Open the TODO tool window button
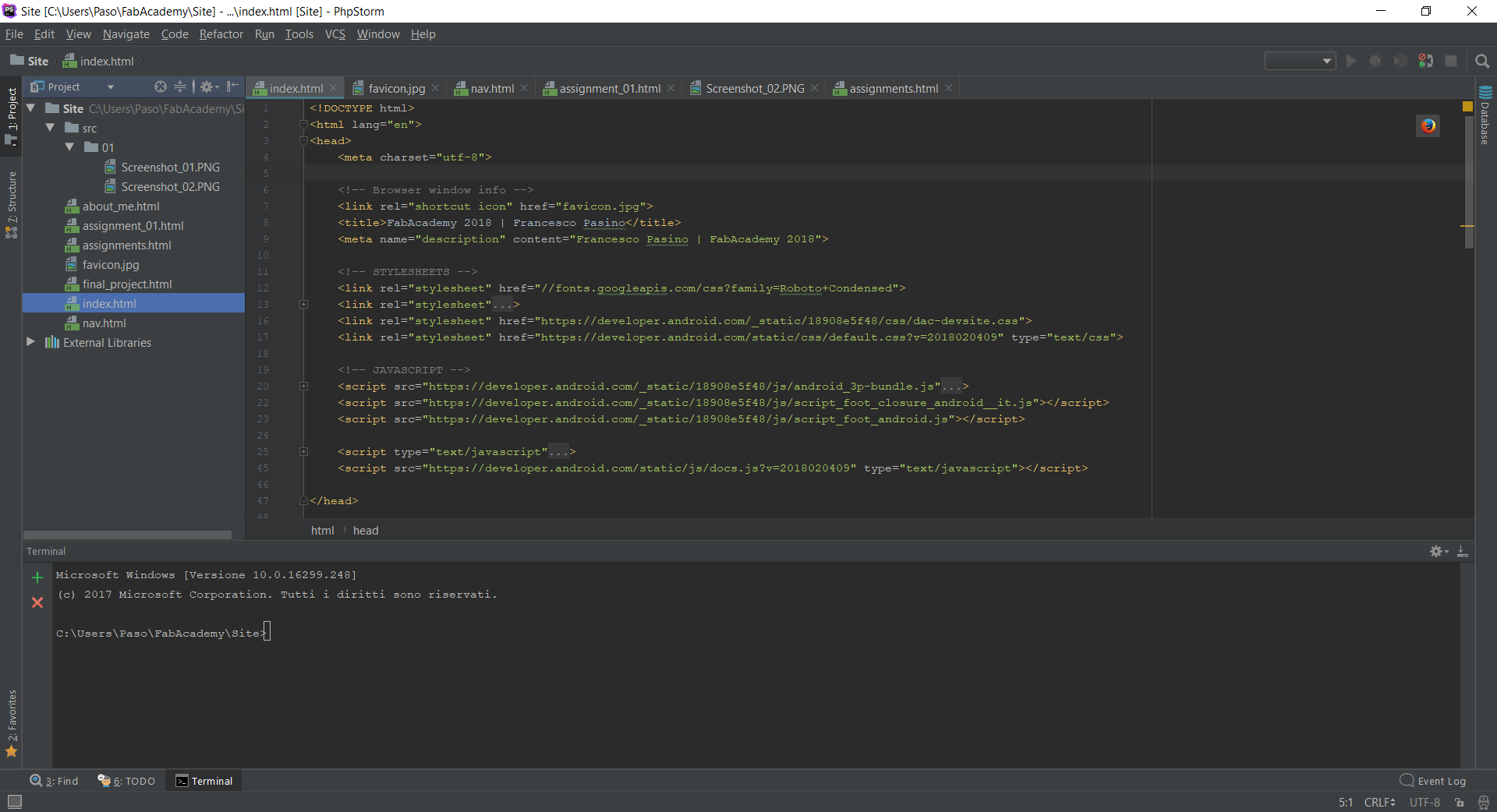 126,781
